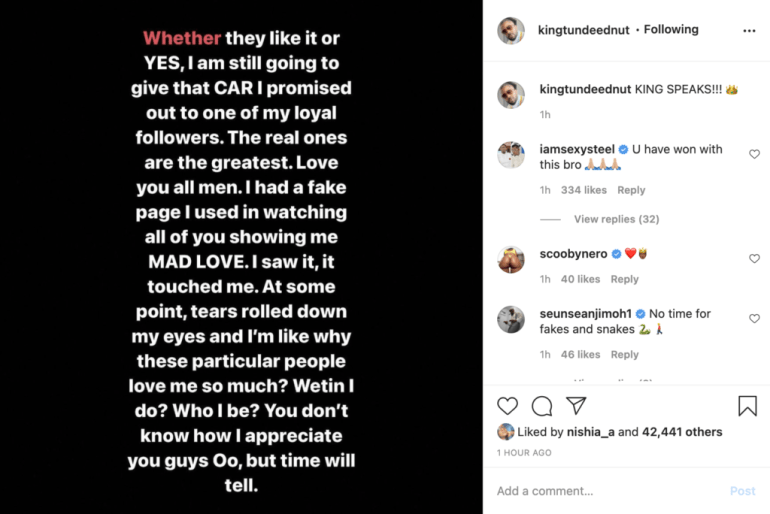This screenshot has width=770, height=514.
Task: Like scoobynero's comment
Action: point(754,259)
